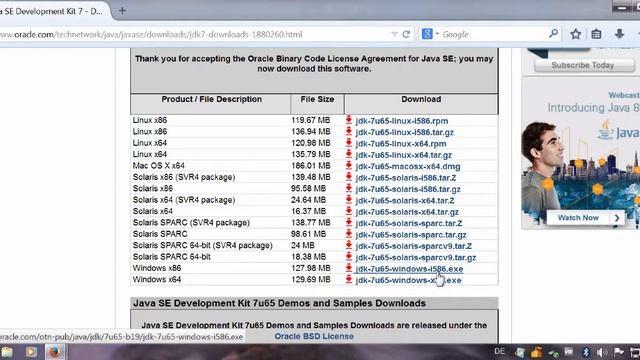Download jdk-7u65-linux-x64.rpm
This screenshot has width=640, height=360.
[x=401, y=144]
